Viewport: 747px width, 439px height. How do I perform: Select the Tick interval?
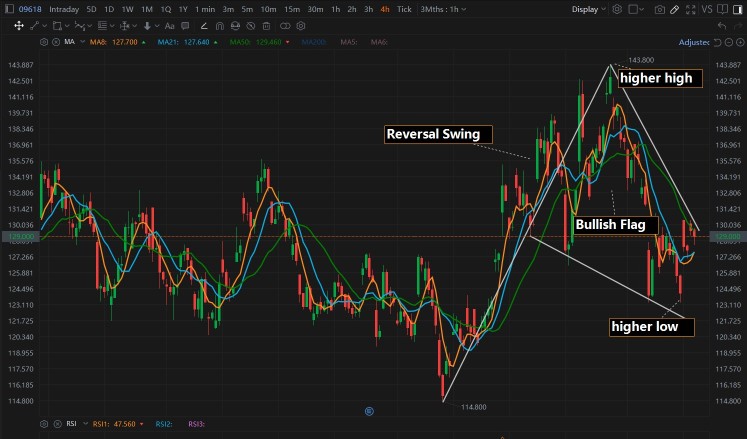pyautogui.click(x=404, y=9)
